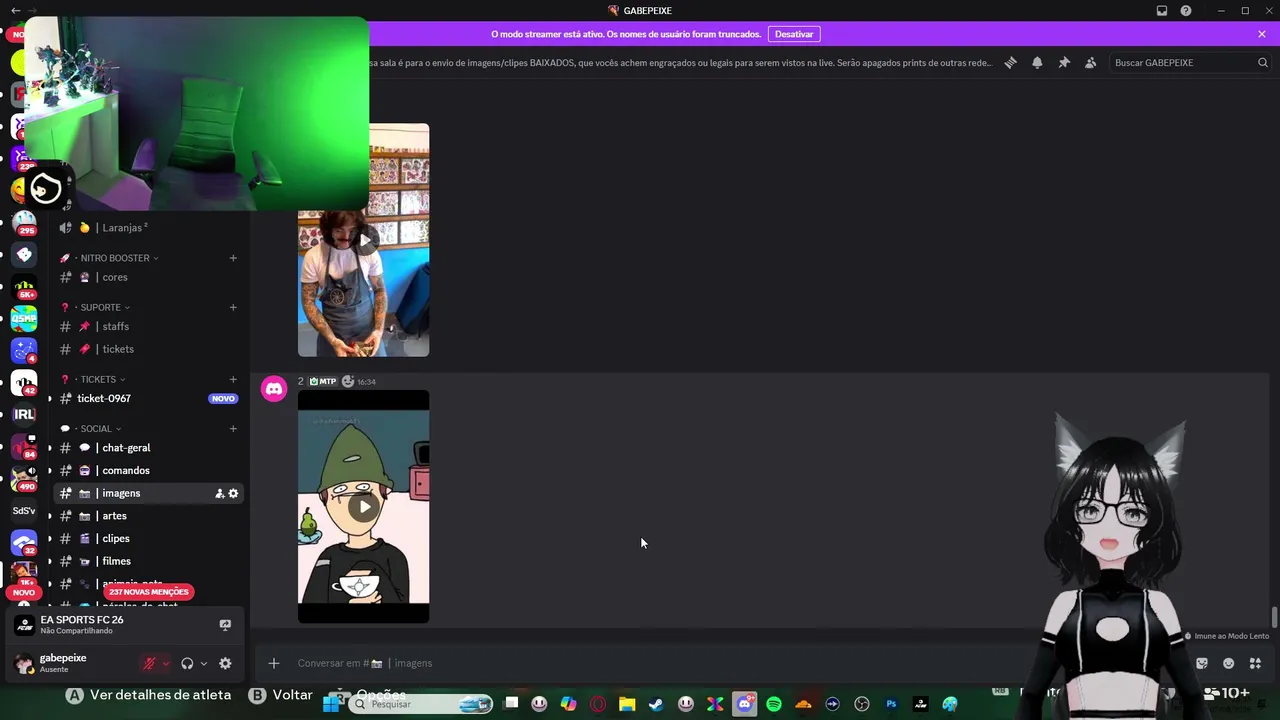Open the Discord help icon
This screenshot has width=1280, height=720.
tap(1186, 11)
